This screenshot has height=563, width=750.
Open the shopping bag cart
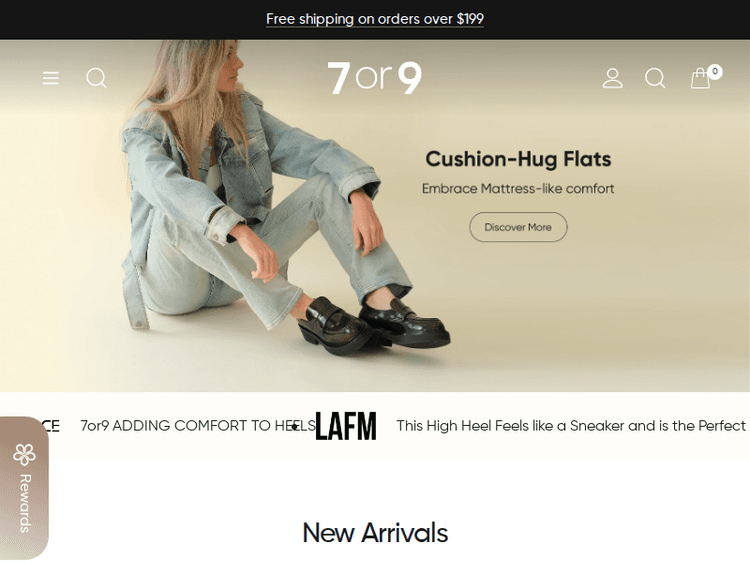(x=700, y=78)
